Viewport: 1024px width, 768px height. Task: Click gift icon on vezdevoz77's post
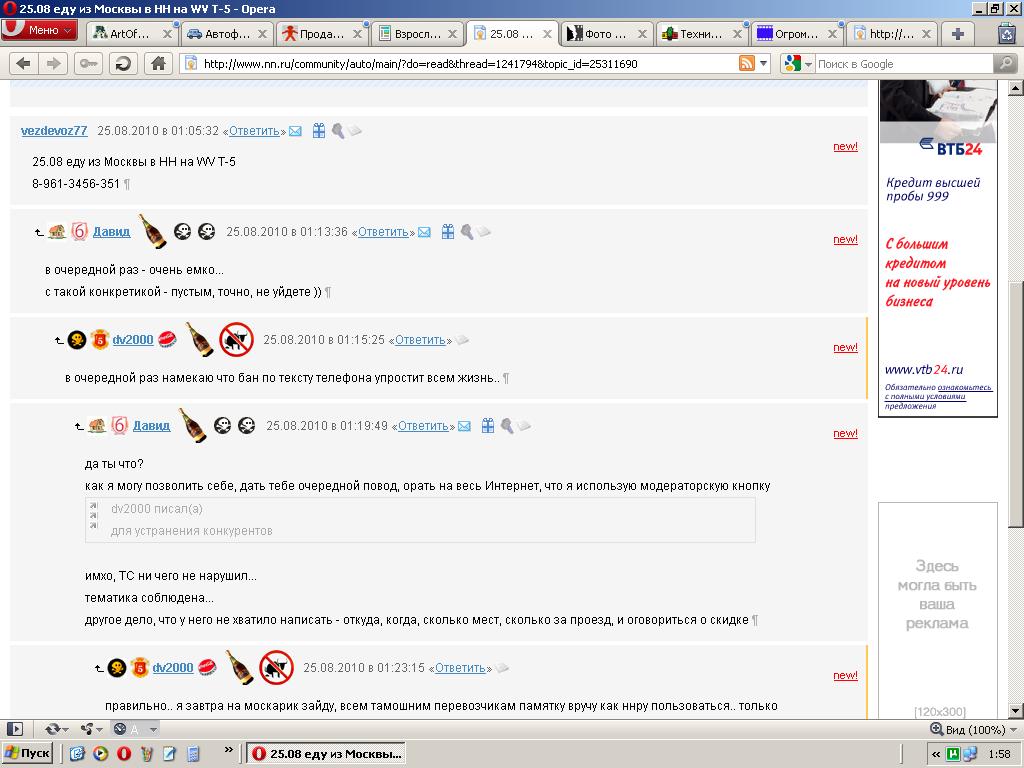[318, 131]
